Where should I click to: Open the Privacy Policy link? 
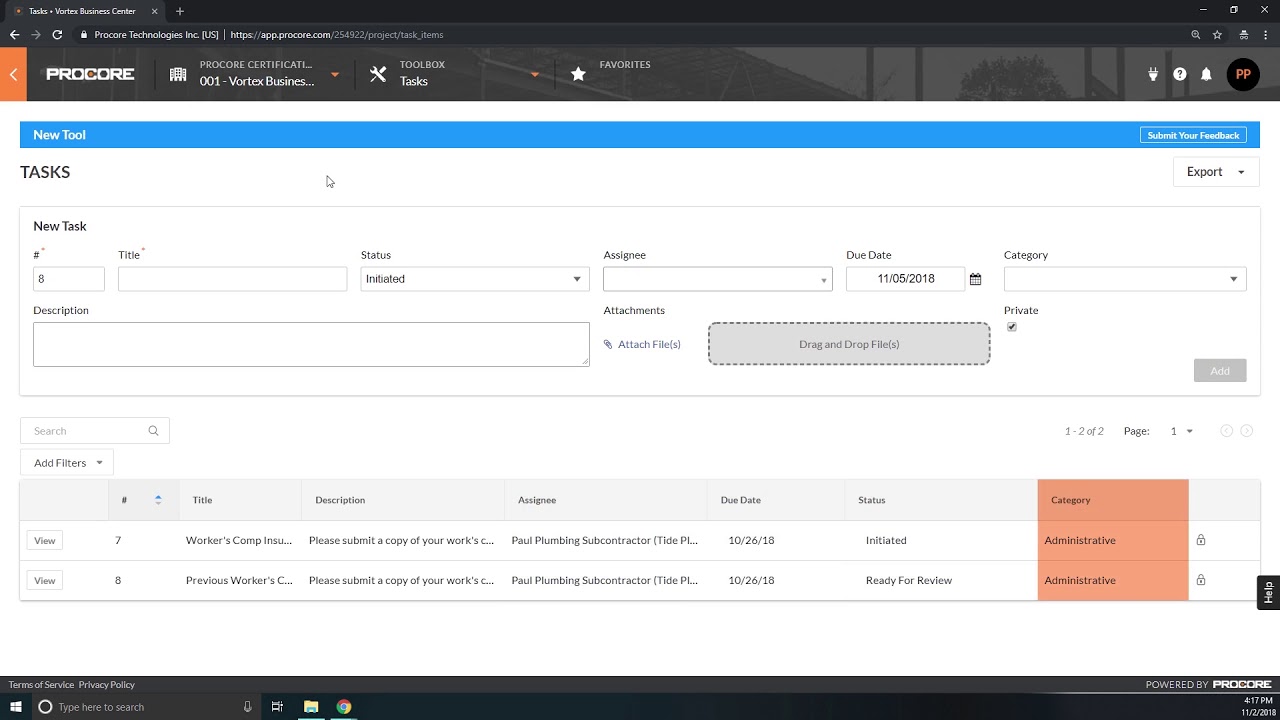click(x=107, y=685)
